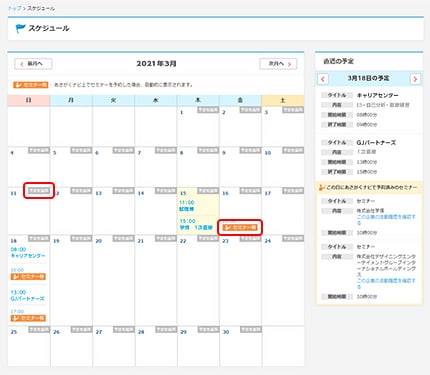Screen dimensions: 430x375
Task: Click gray add-schedule button on day 13
Action: click(x=123, y=191)
